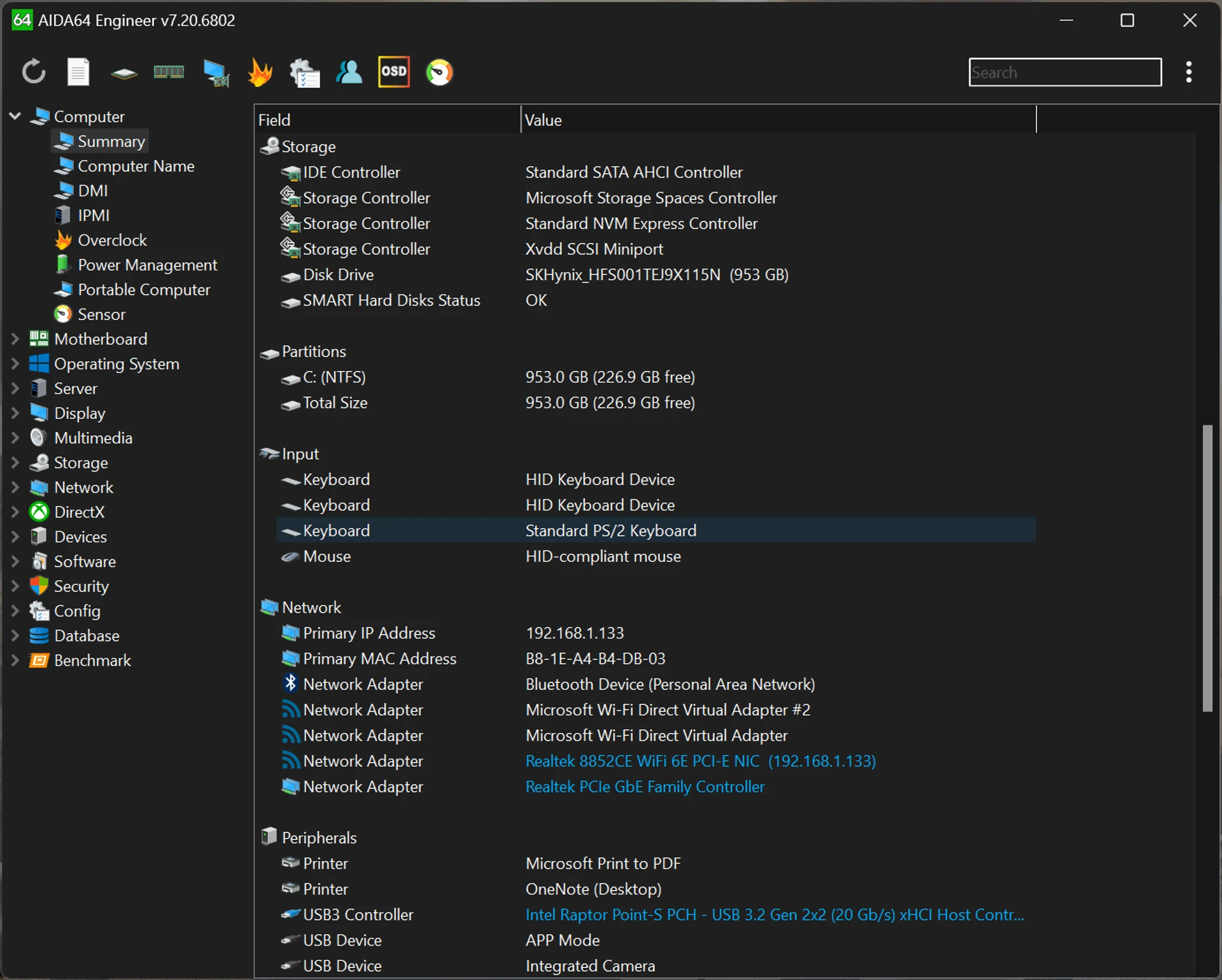Select the Total Size partition row

click(656, 403)
